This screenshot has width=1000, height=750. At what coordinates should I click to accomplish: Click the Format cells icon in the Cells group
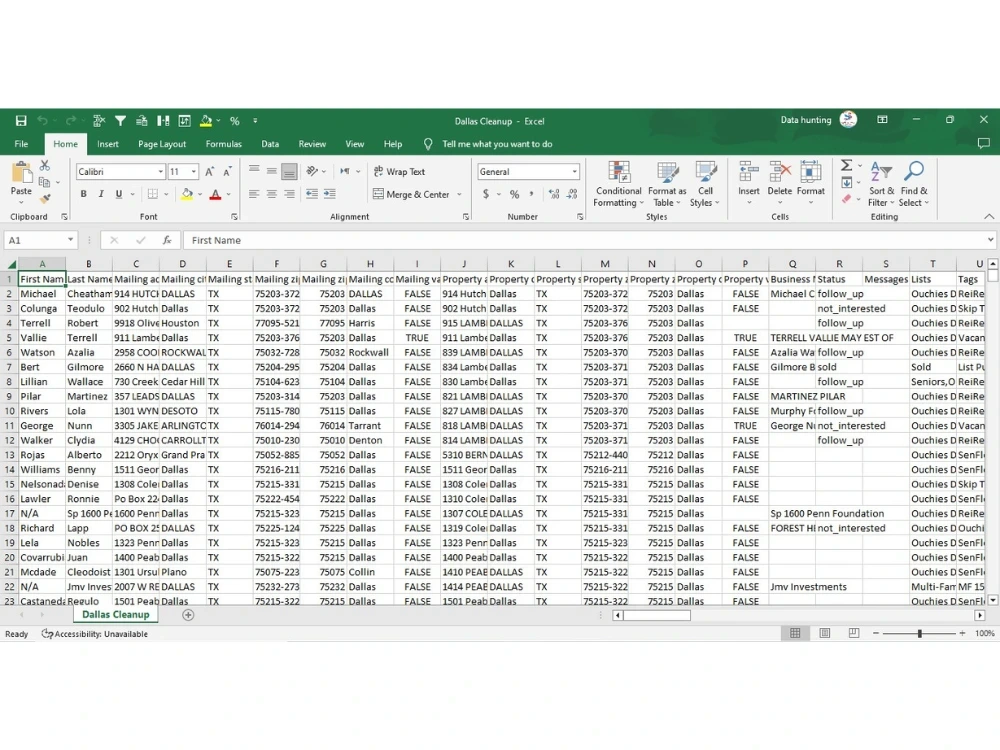(x=811, y=172)
